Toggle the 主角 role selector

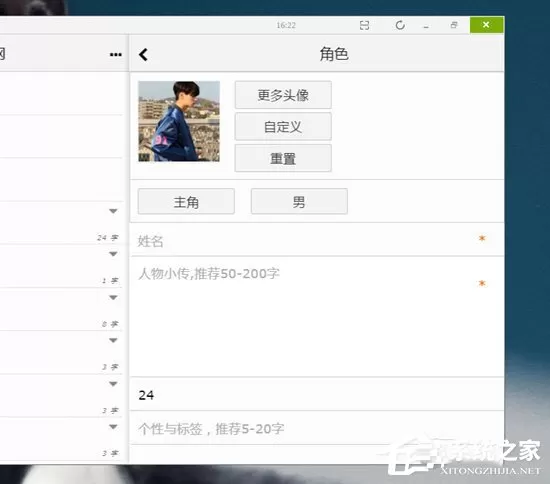[x=186, y=202]
